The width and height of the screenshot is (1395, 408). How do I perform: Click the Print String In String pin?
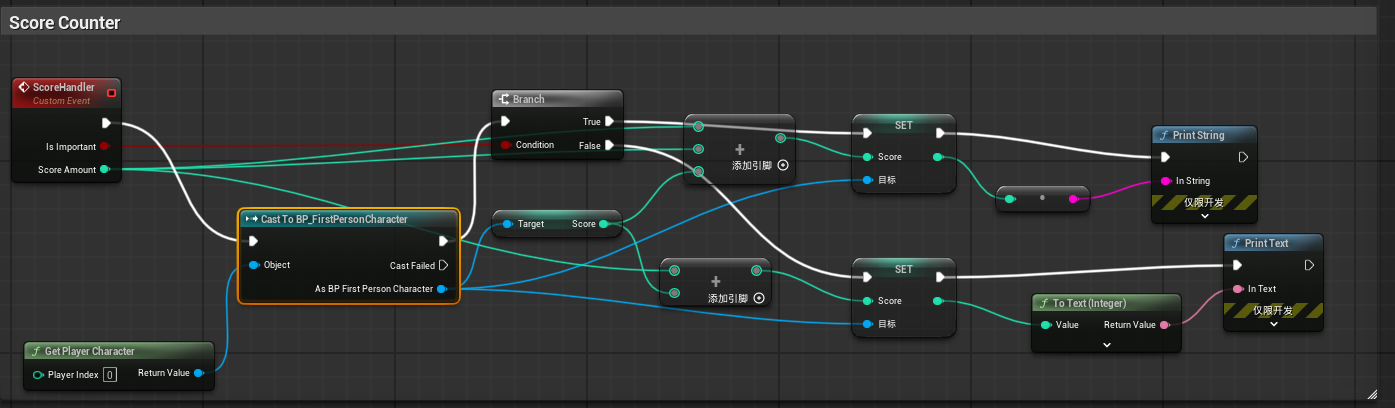pos(1165,181)
